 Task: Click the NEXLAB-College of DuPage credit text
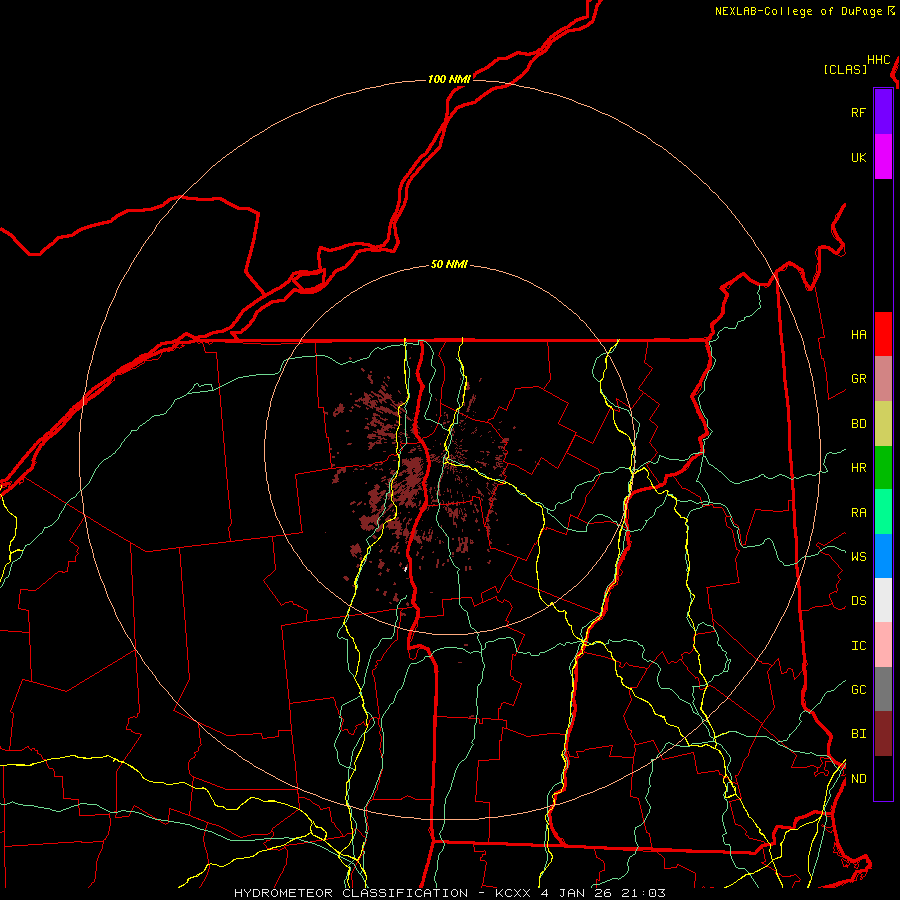(798, 11)
